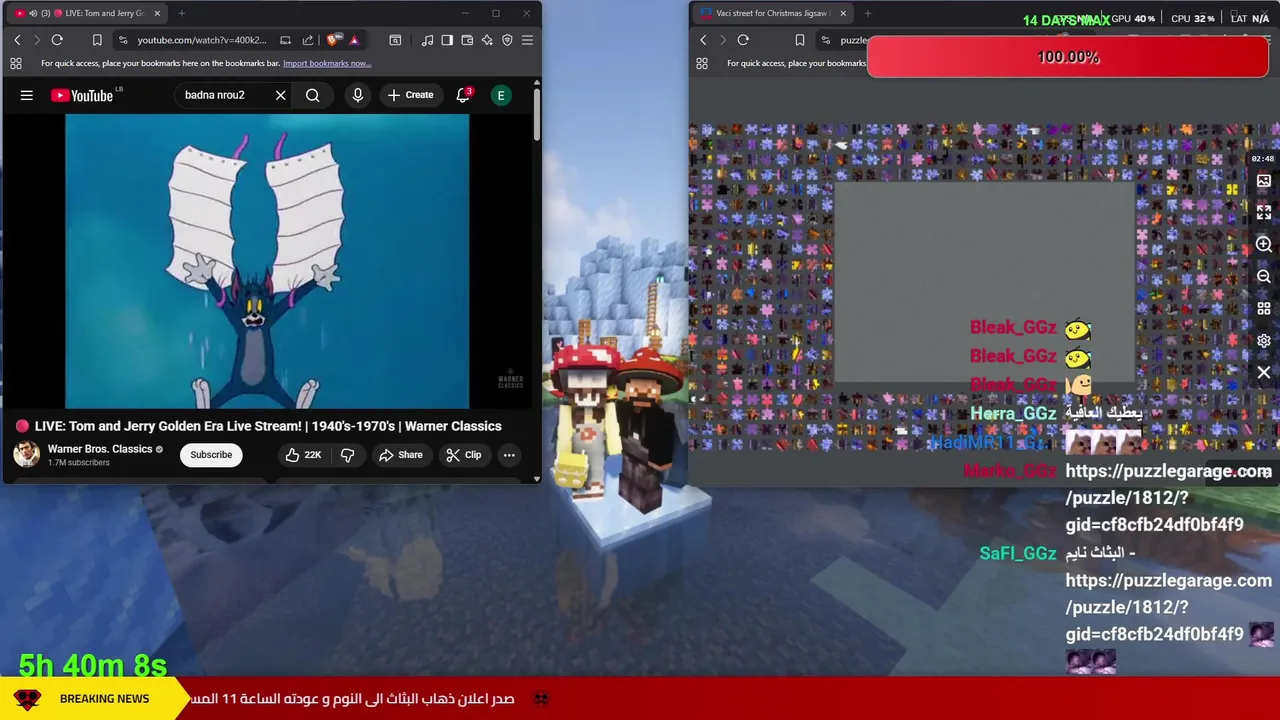Open the YouTube guide hamburger menu
Screen dimensions: 1280x720
27,95
